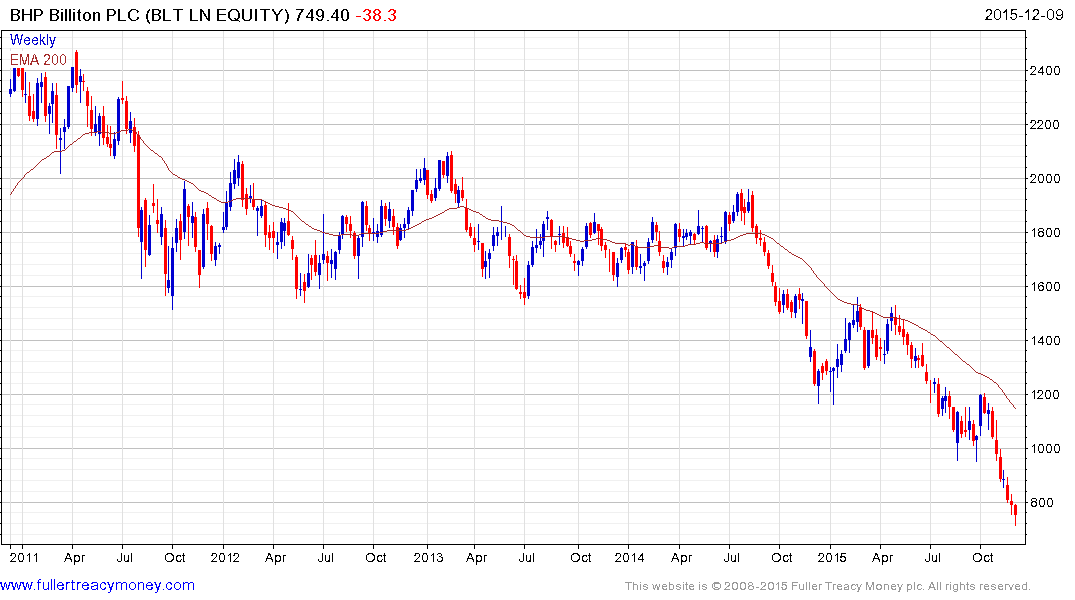
Task: Select the 2014 year marker on time axis
Action: (x=629, y=557)
